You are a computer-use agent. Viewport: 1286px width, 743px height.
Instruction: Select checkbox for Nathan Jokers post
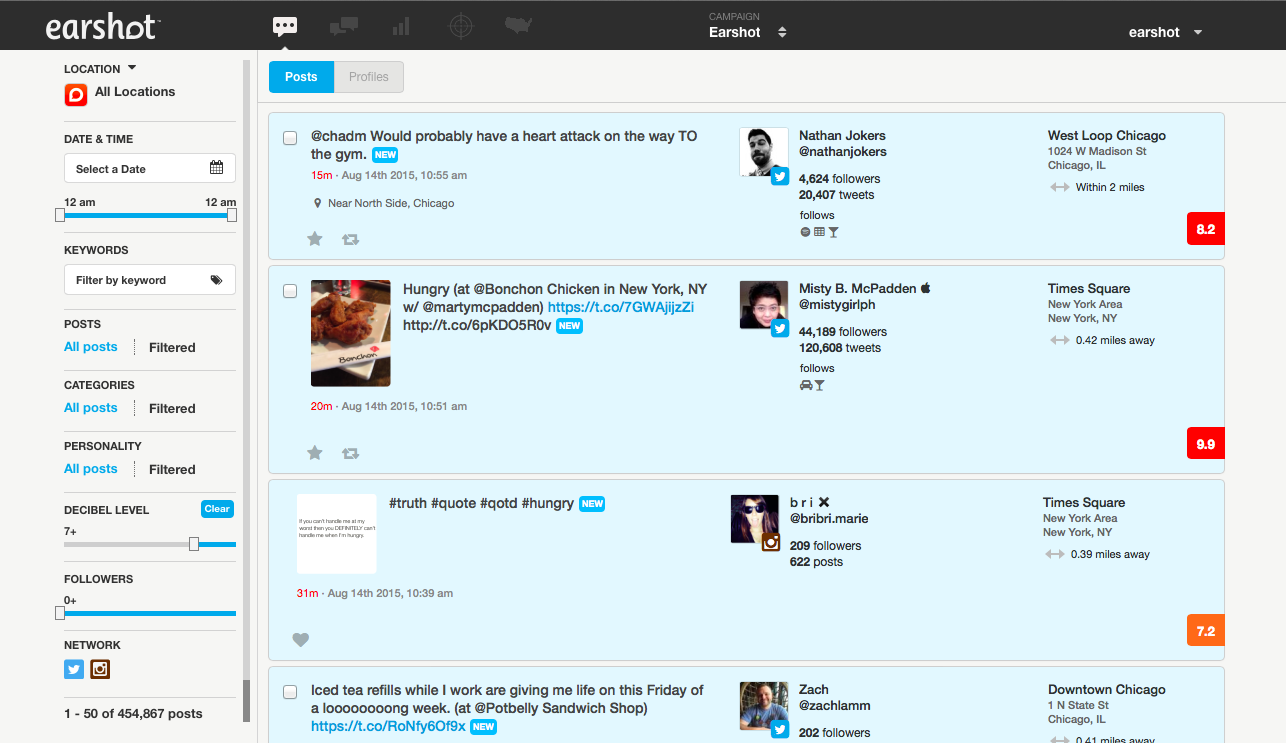(290, 138)
